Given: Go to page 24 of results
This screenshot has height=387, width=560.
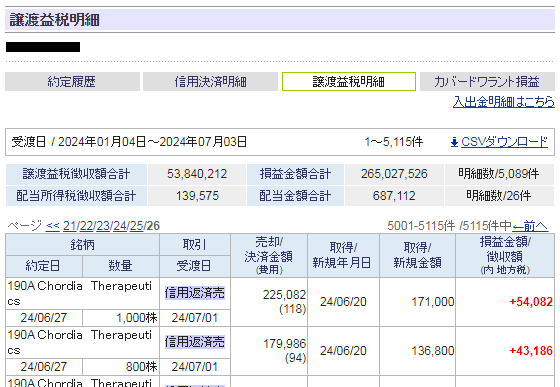Looking at the screenshot, I should click(120, 226).
